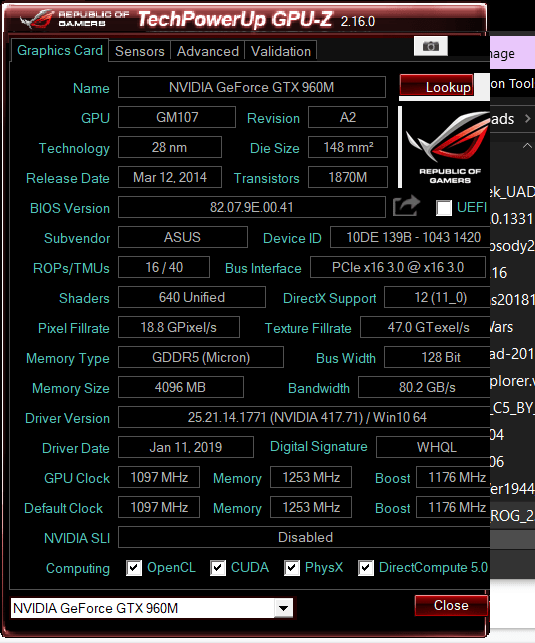Open the Advanced tab
Screen dimensions: 535x643
pos(207,51)
